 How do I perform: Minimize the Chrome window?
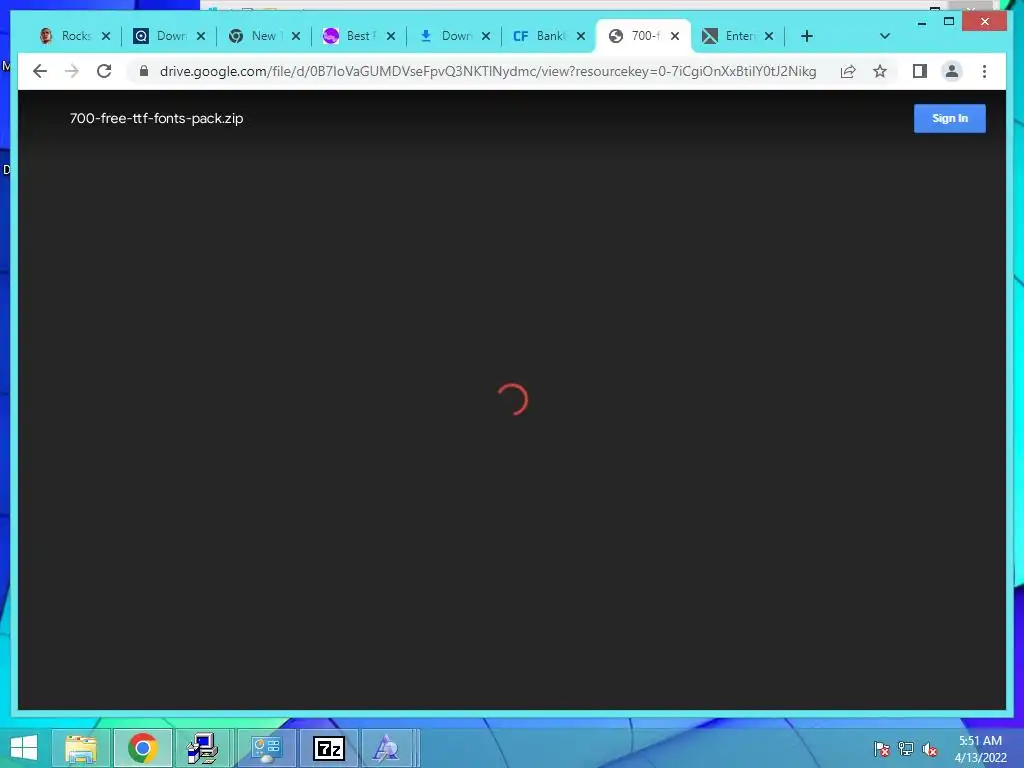coord(921,23)
